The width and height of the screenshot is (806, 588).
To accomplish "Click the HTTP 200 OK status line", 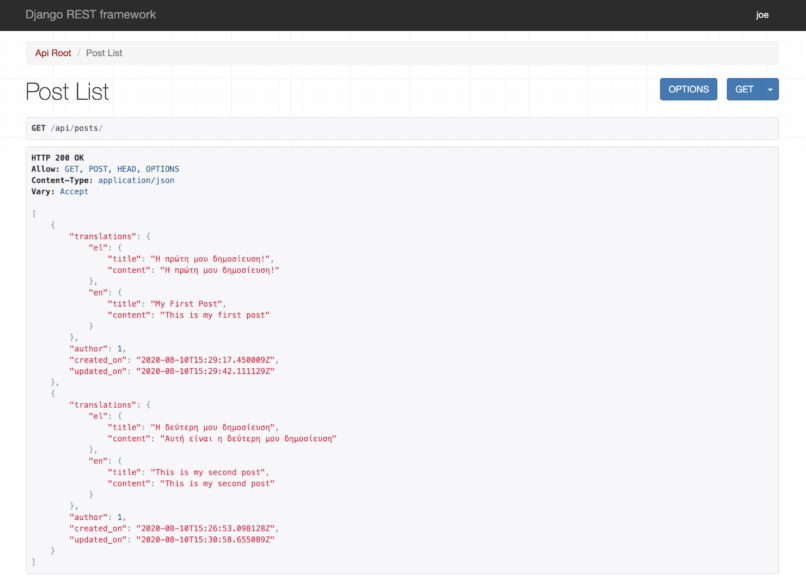I will [58, 158].
